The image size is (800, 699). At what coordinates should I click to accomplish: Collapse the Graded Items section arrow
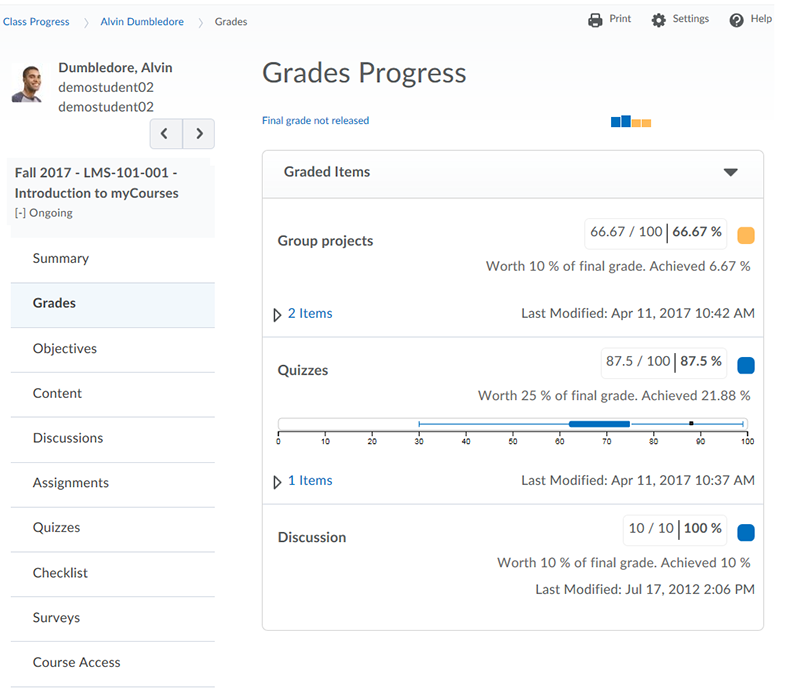point(730,172)
